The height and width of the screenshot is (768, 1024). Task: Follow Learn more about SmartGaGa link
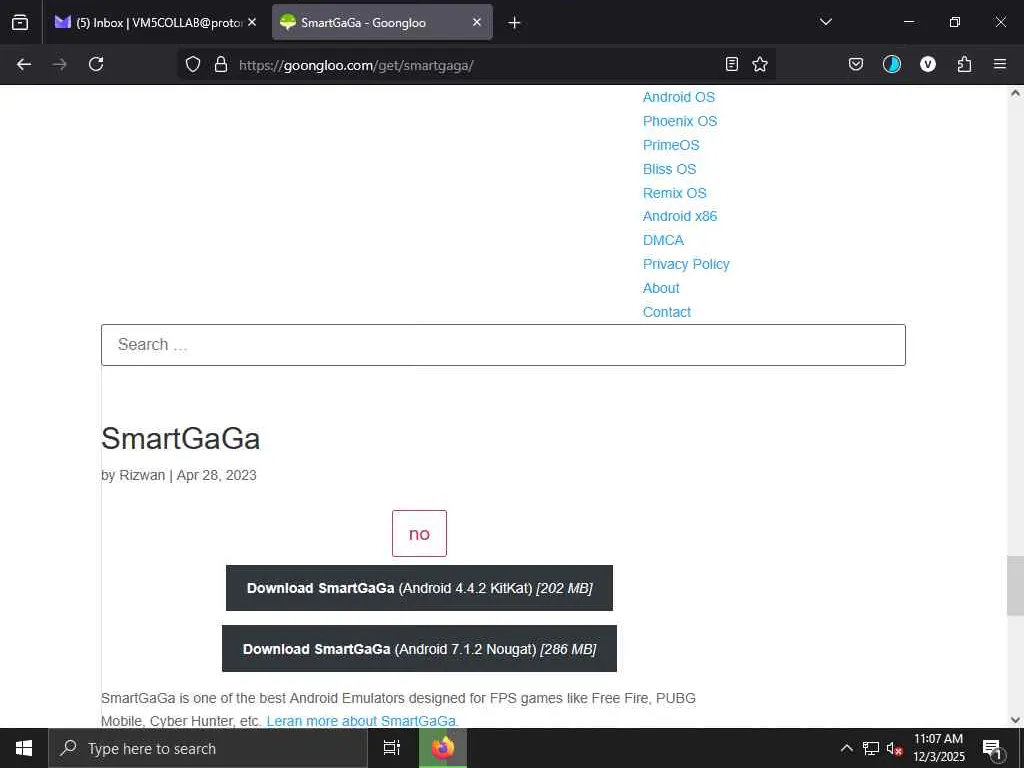click(362, 721)
